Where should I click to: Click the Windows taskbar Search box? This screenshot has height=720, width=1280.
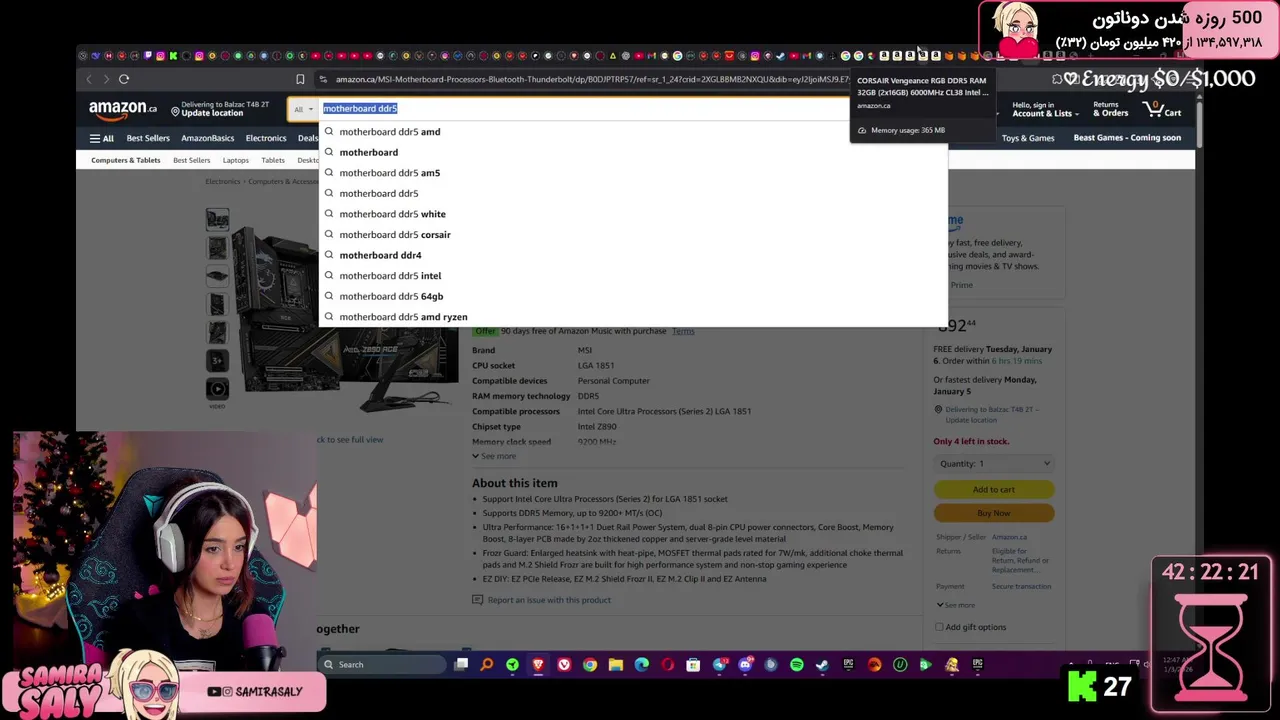pyautogui.click(x=382, y=664)
